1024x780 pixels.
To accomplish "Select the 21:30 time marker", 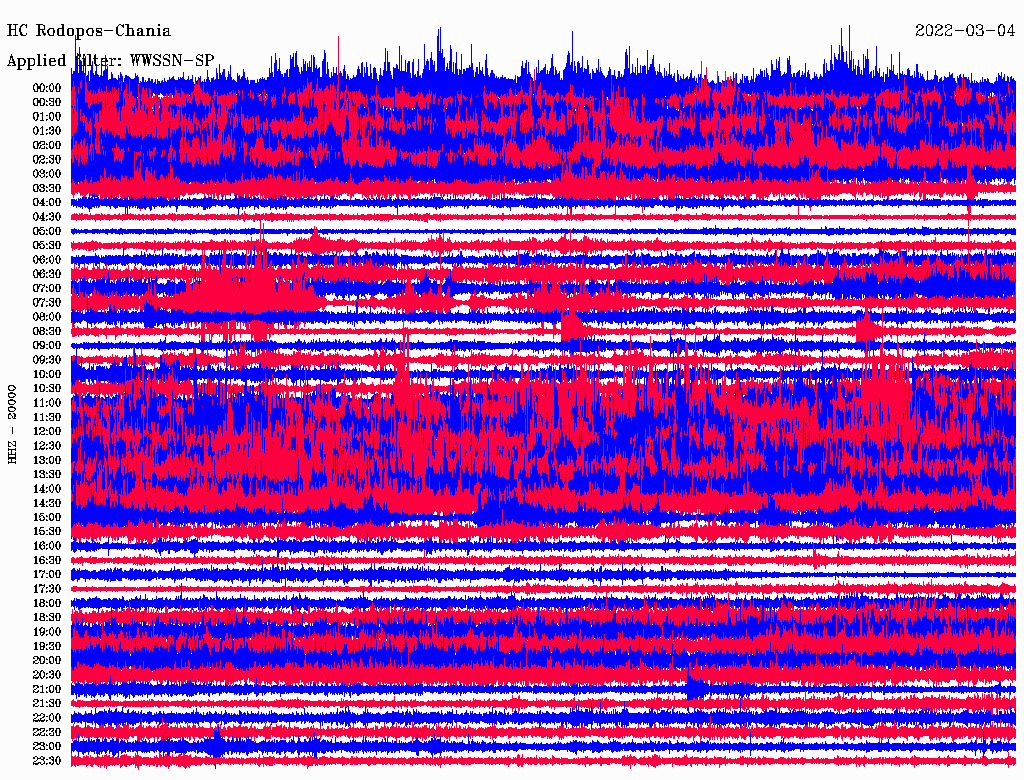I will [x=47, y=704].
